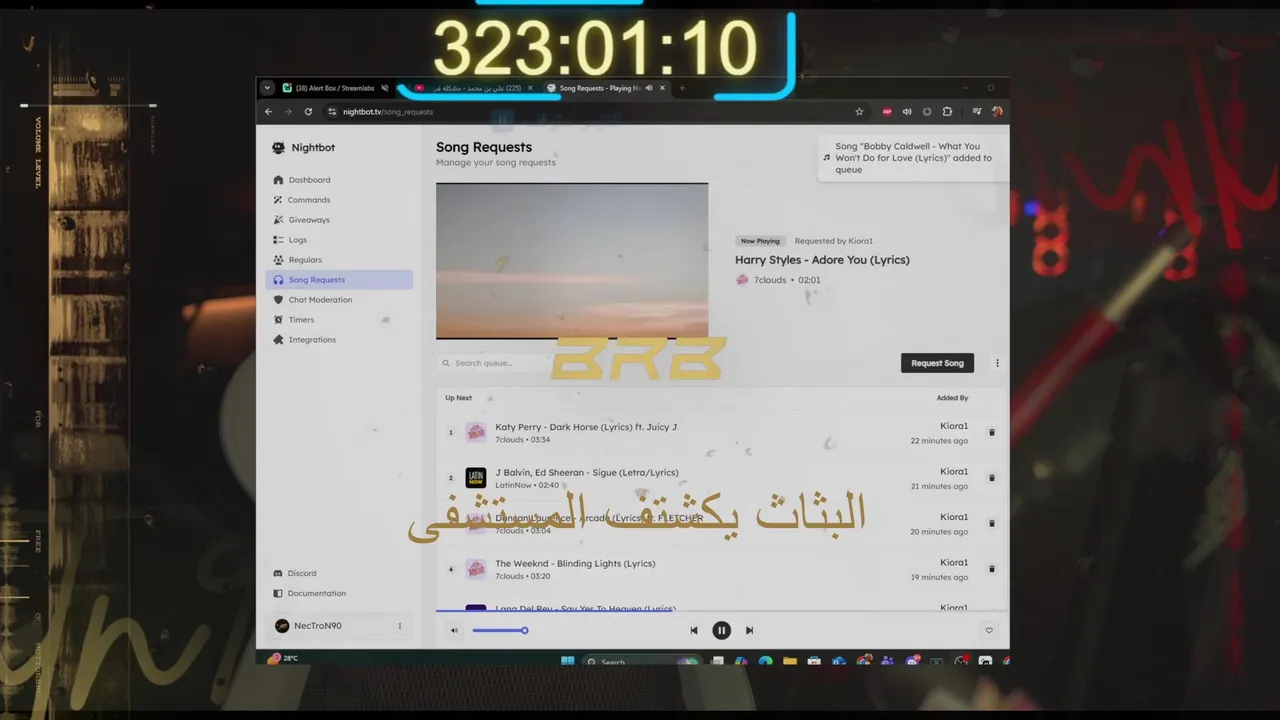Click the Katy Perry song channel thumbnail
The width and height of the screenshot is (1280, 720).
(476, 432)
